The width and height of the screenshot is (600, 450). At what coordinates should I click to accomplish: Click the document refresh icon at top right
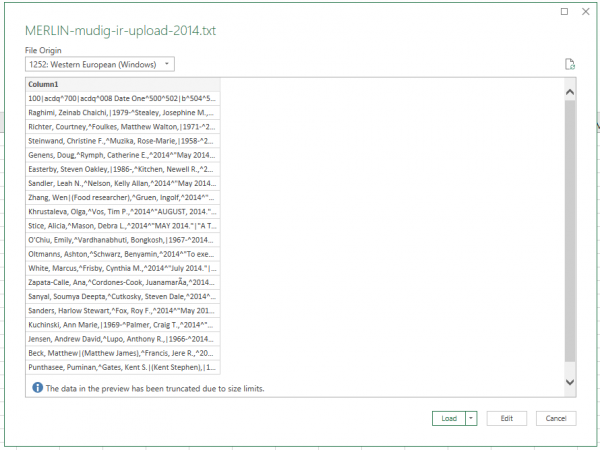(x=569, y=64)
